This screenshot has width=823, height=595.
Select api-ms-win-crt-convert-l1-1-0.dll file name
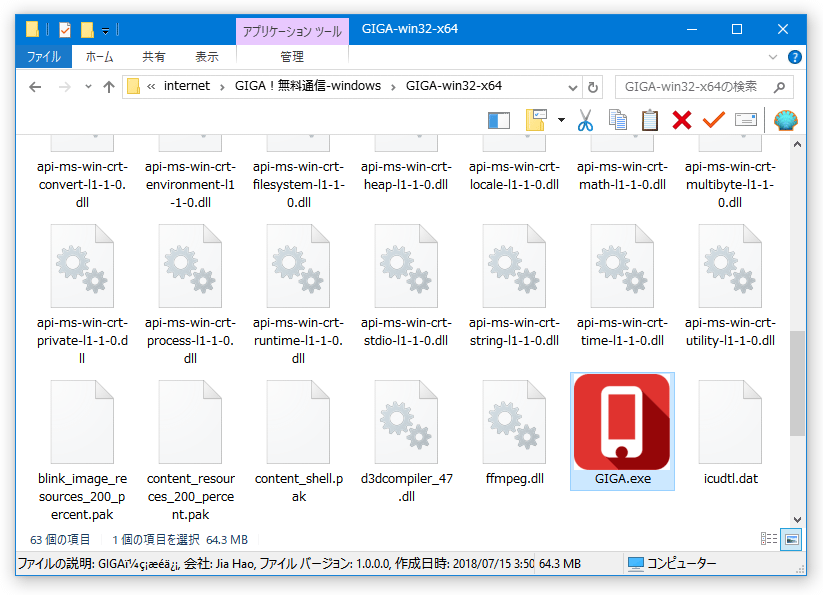tap(82, 185)
